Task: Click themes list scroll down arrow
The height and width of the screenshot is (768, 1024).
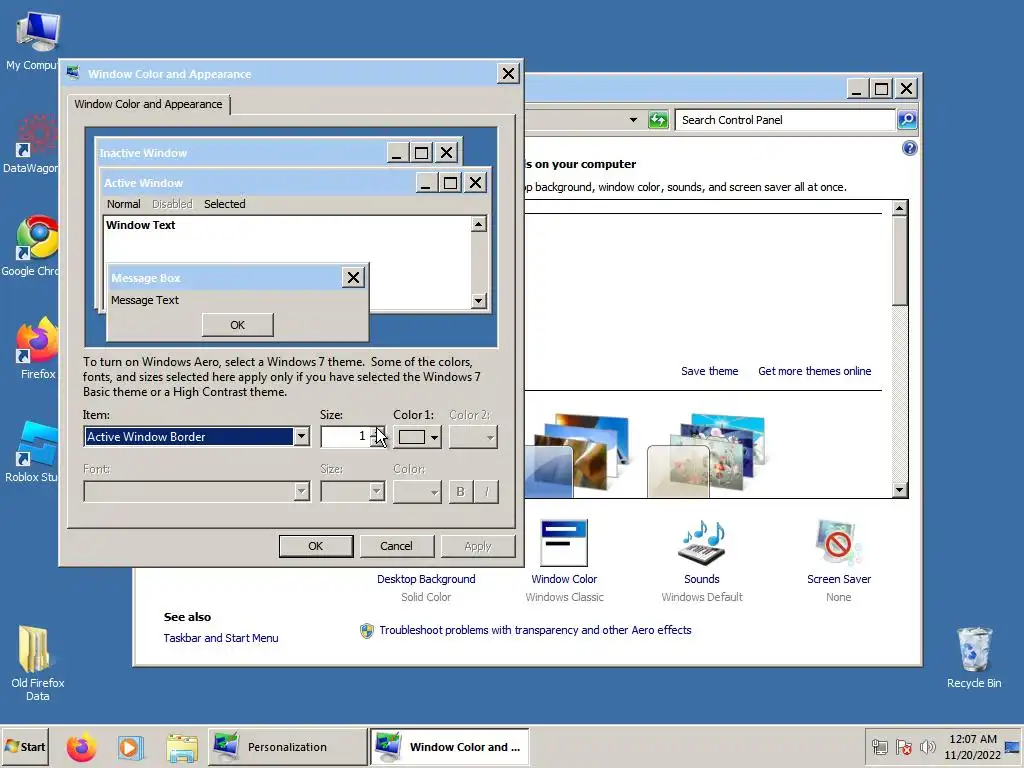Action: pyautogui.click(x=900, y=490)
